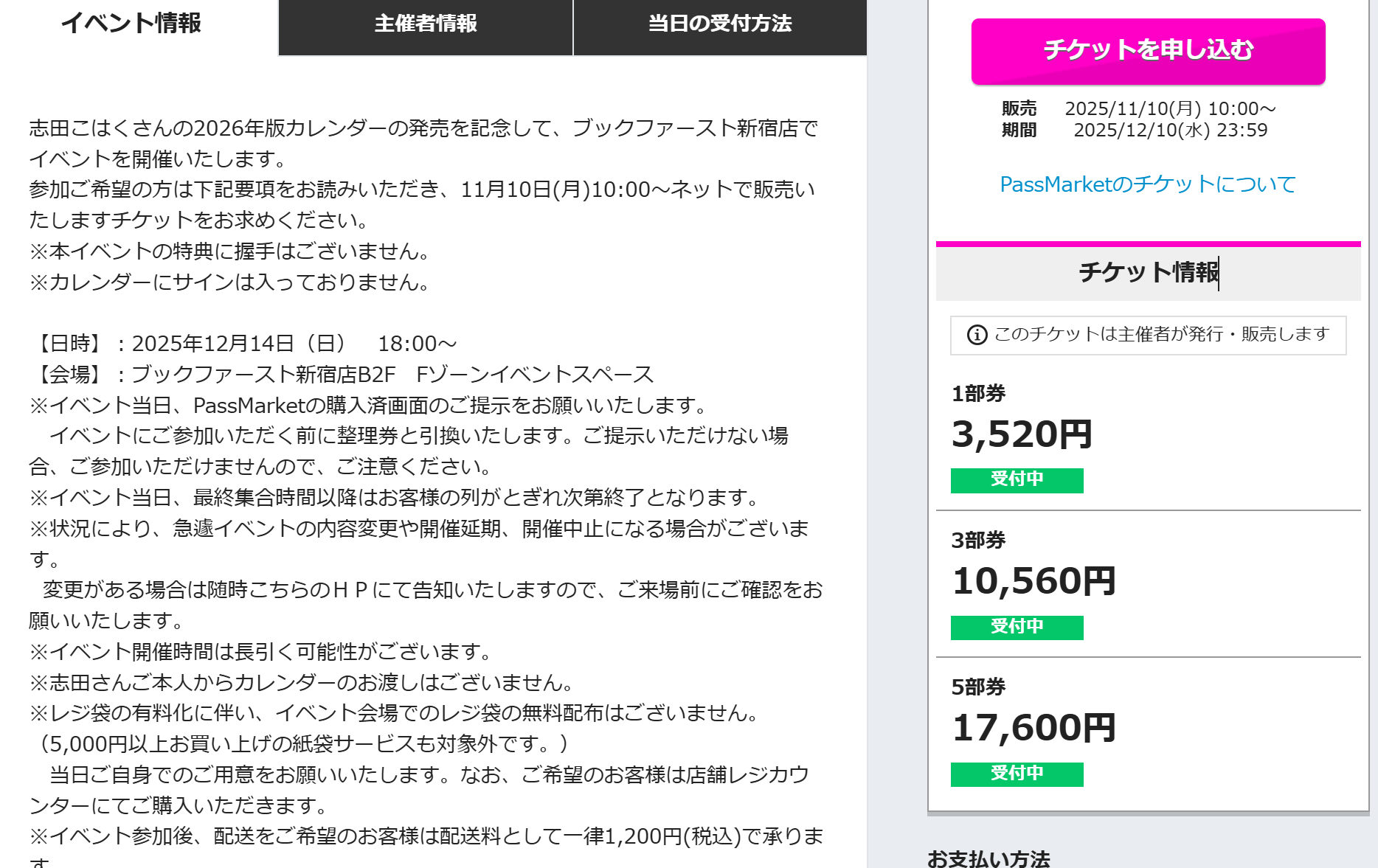Click the 3部券 ticket label
The width and height of the screenshot is (1378, 868).
click(x=979, y=541)
